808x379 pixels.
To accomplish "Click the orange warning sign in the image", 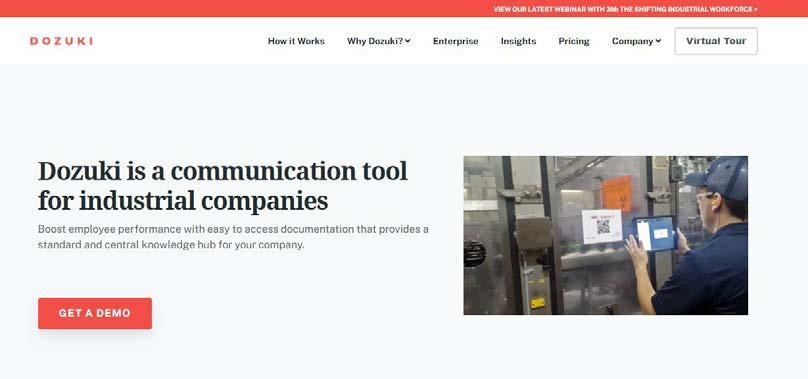I will (617, 193).
